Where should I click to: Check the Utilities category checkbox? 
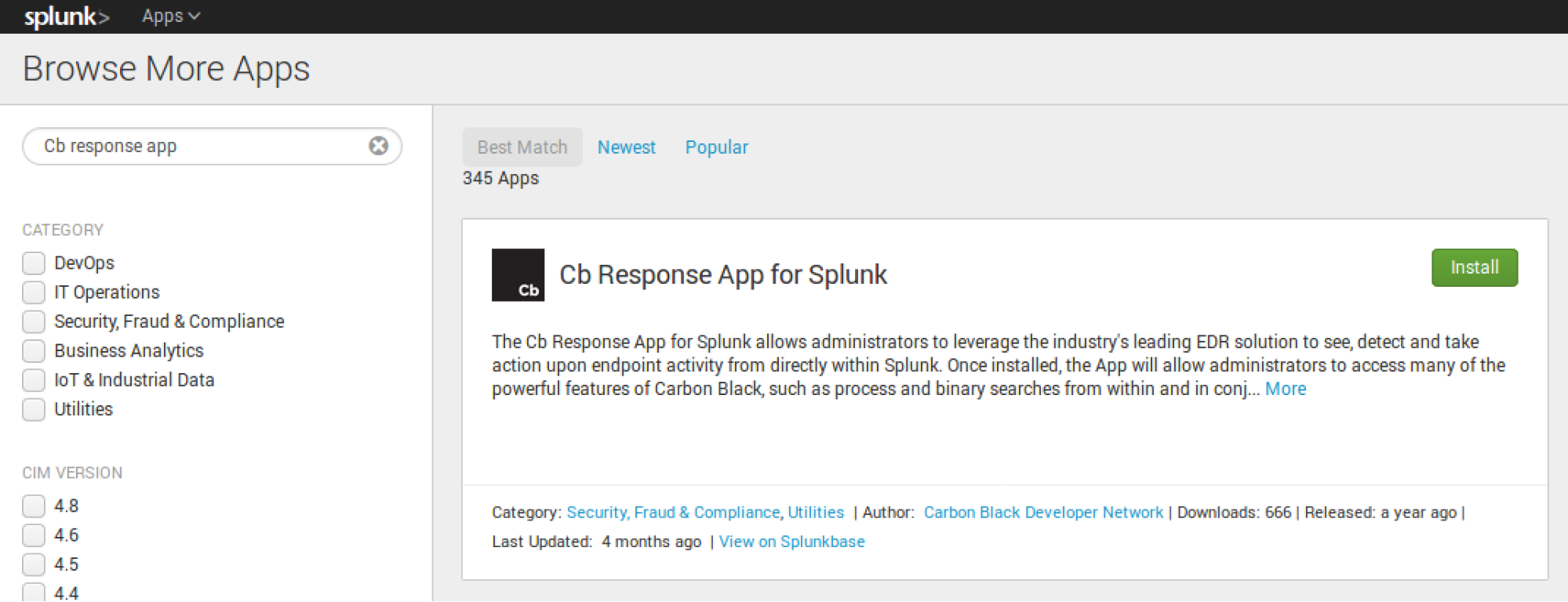pos(34,409)
